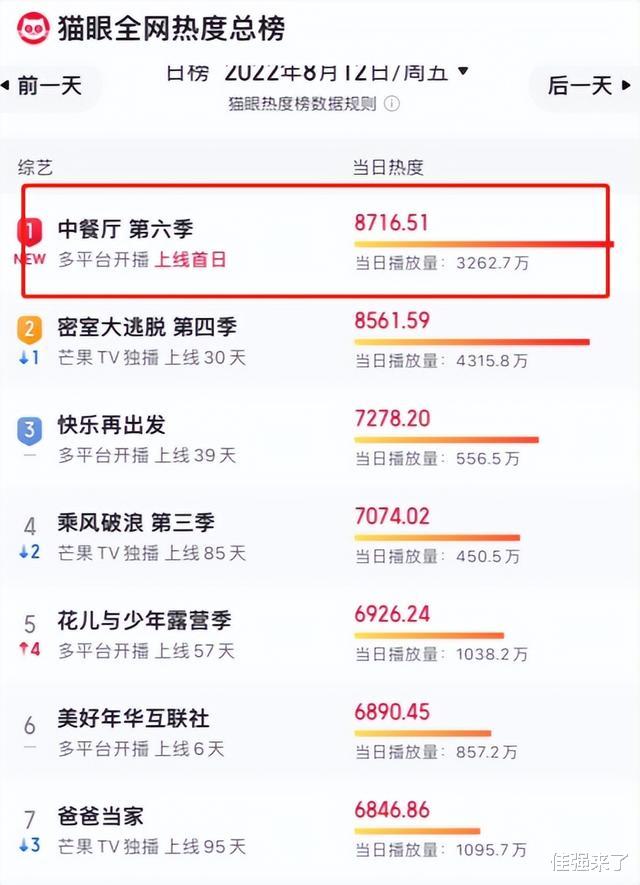
Task: Click the Maoyan cat logo icon
Action: coord(33,28)
